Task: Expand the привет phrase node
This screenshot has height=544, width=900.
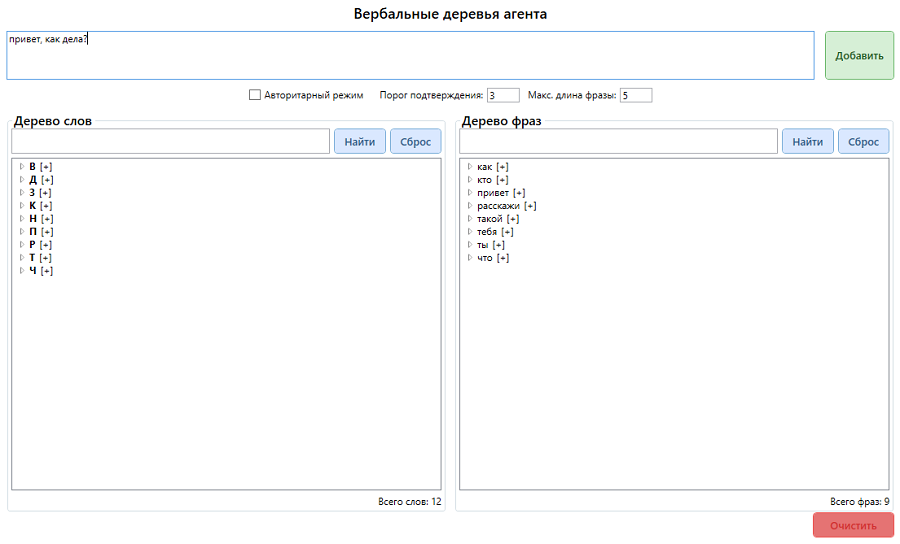Action: (x=470, y=192)
